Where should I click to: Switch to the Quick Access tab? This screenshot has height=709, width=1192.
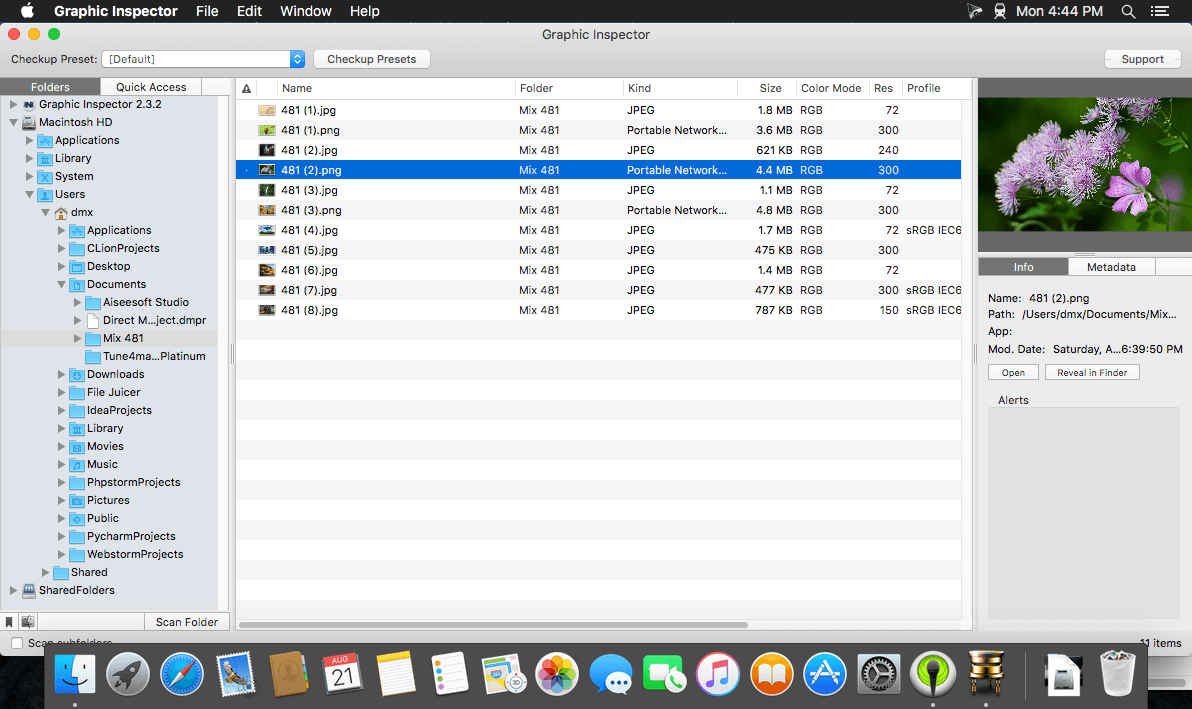click(151, 87)
